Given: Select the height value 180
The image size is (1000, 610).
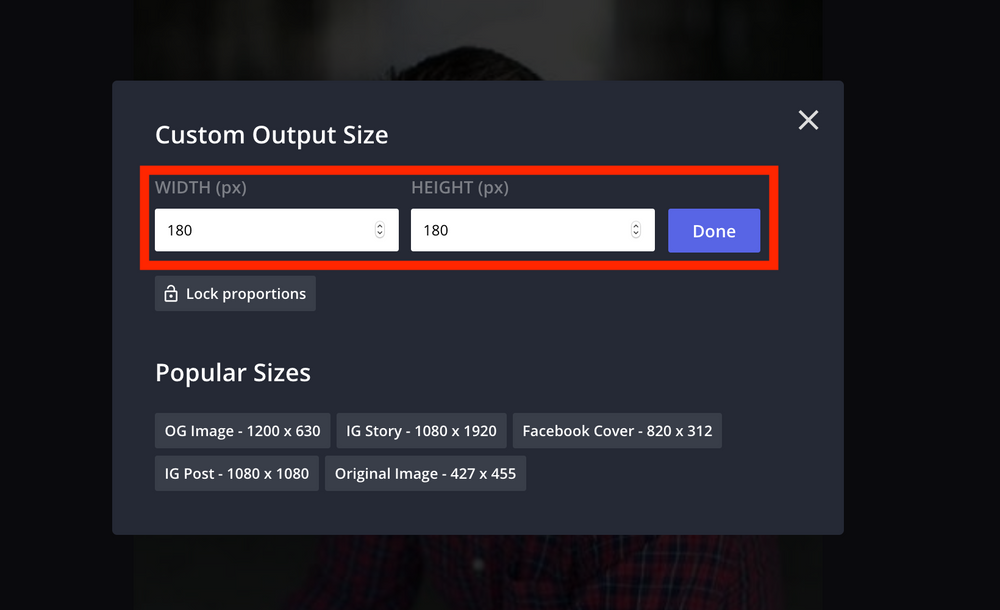Looking at the screenshot, I should point(437,229).
